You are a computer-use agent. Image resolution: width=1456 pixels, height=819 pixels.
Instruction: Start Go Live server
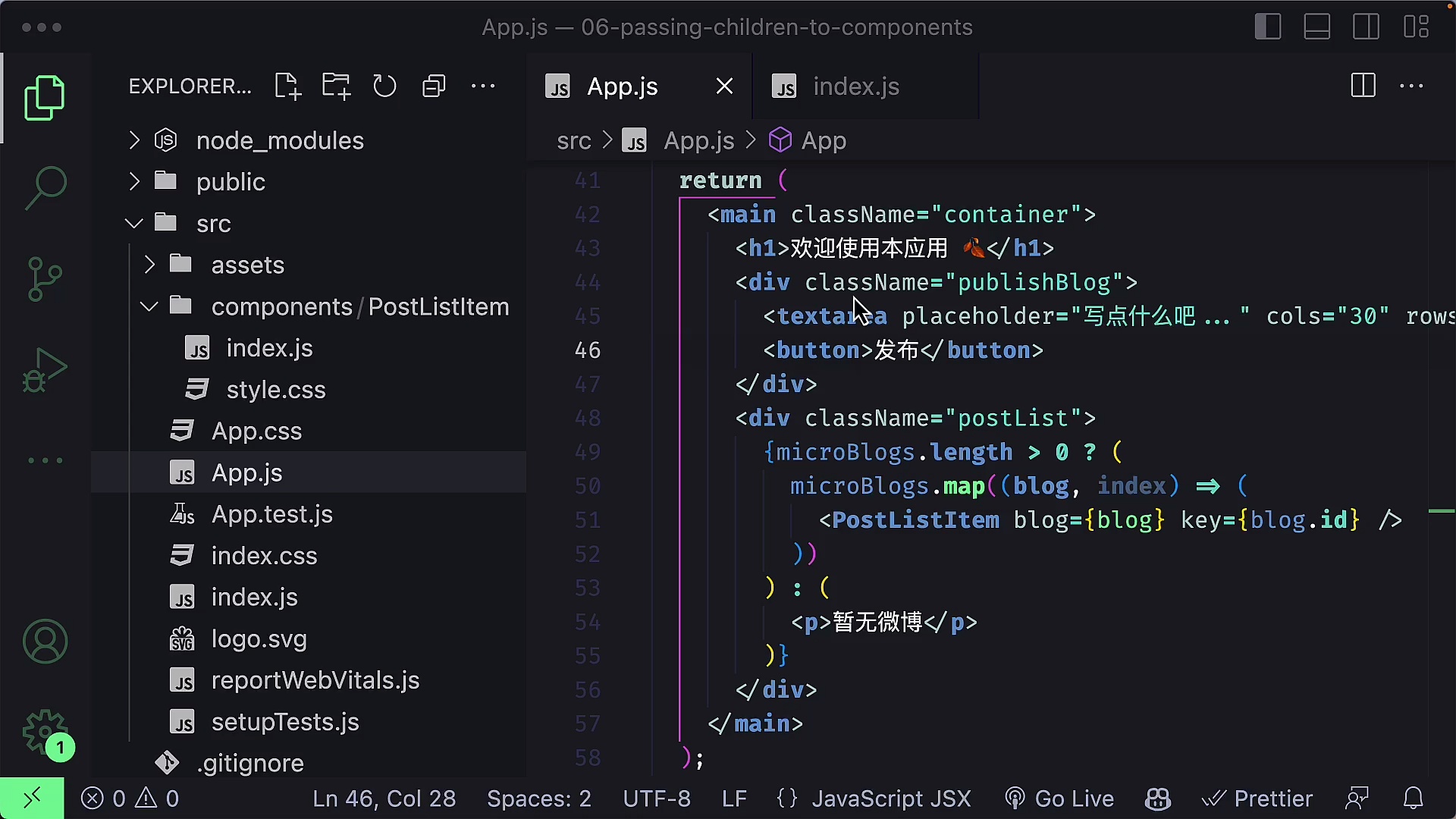pyautogui.click(x=1059, y=799)
